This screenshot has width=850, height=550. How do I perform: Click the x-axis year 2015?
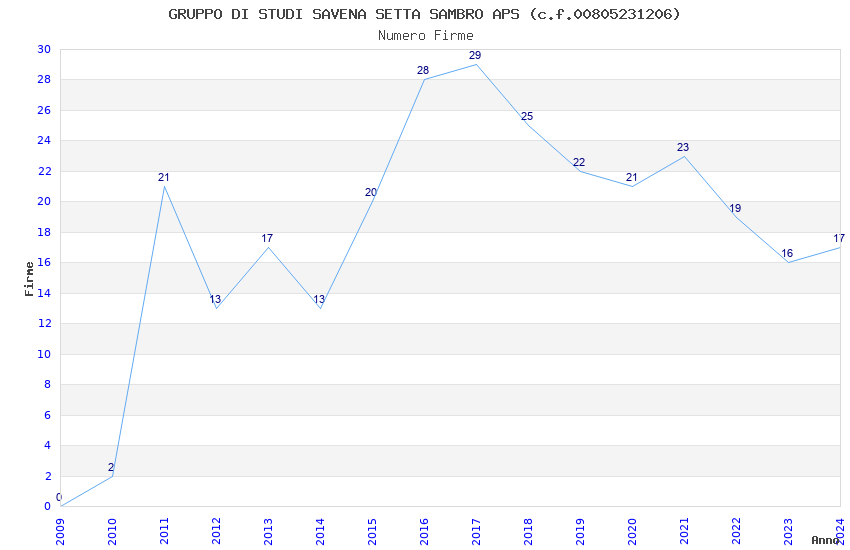[372, 531]
